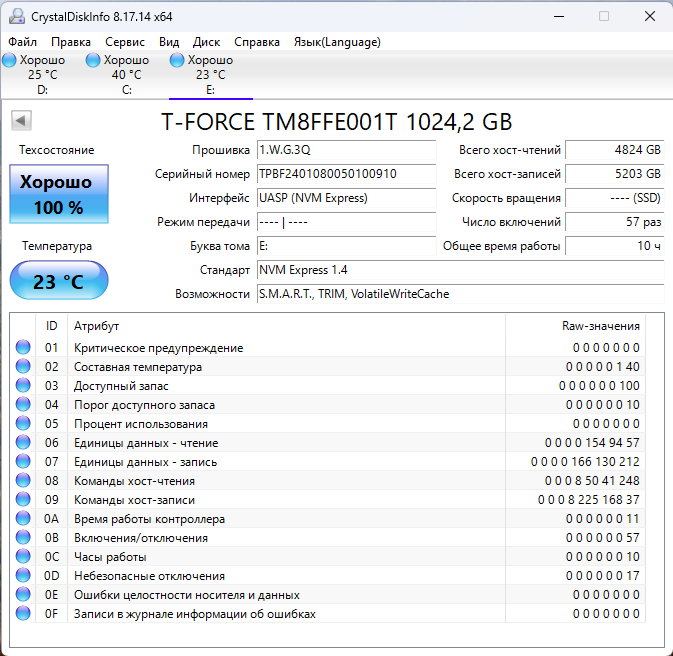Click status icon for Время работы контроллера
Screen dimensions: 673x656
pyautogui.click(x=23, y=518)
